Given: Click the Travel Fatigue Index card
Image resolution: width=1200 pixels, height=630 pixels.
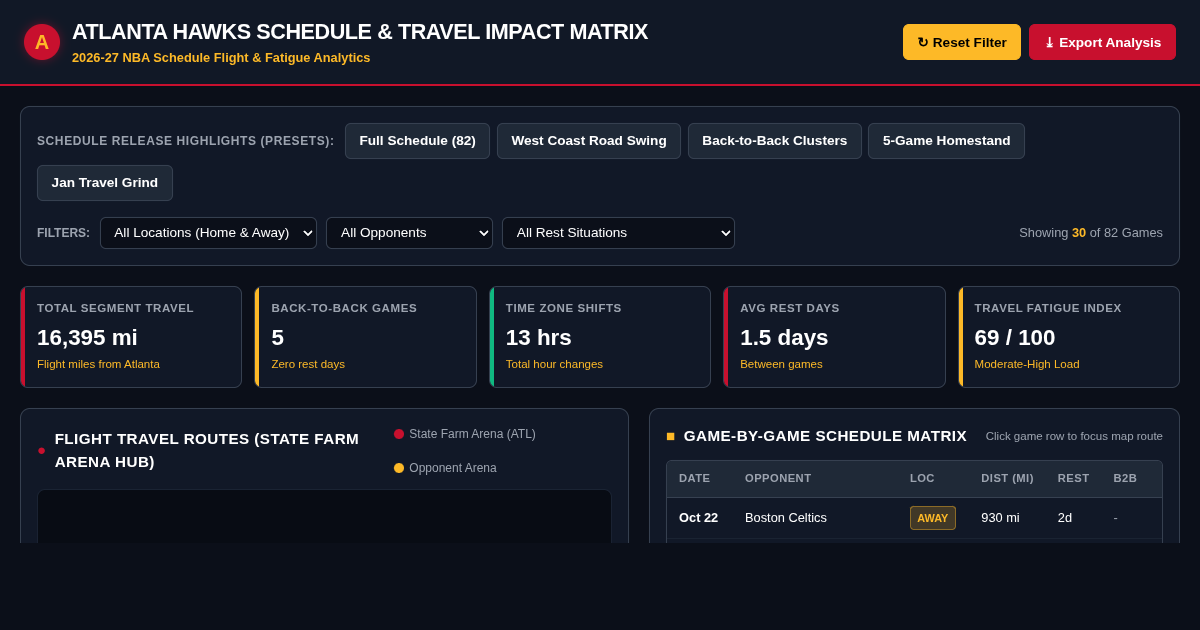Looking at the screenshot, I should point(1069,337).
